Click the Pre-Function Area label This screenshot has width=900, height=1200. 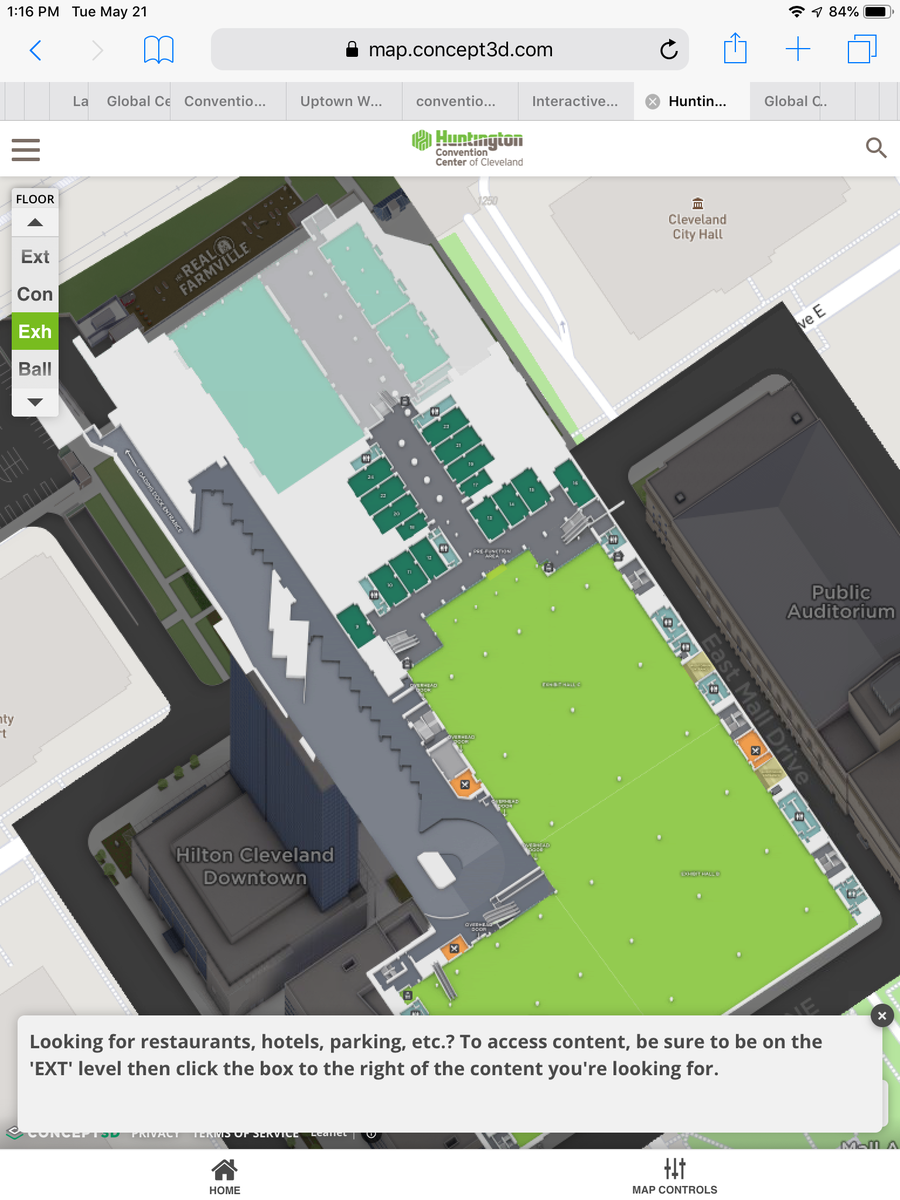coord(492,552)
